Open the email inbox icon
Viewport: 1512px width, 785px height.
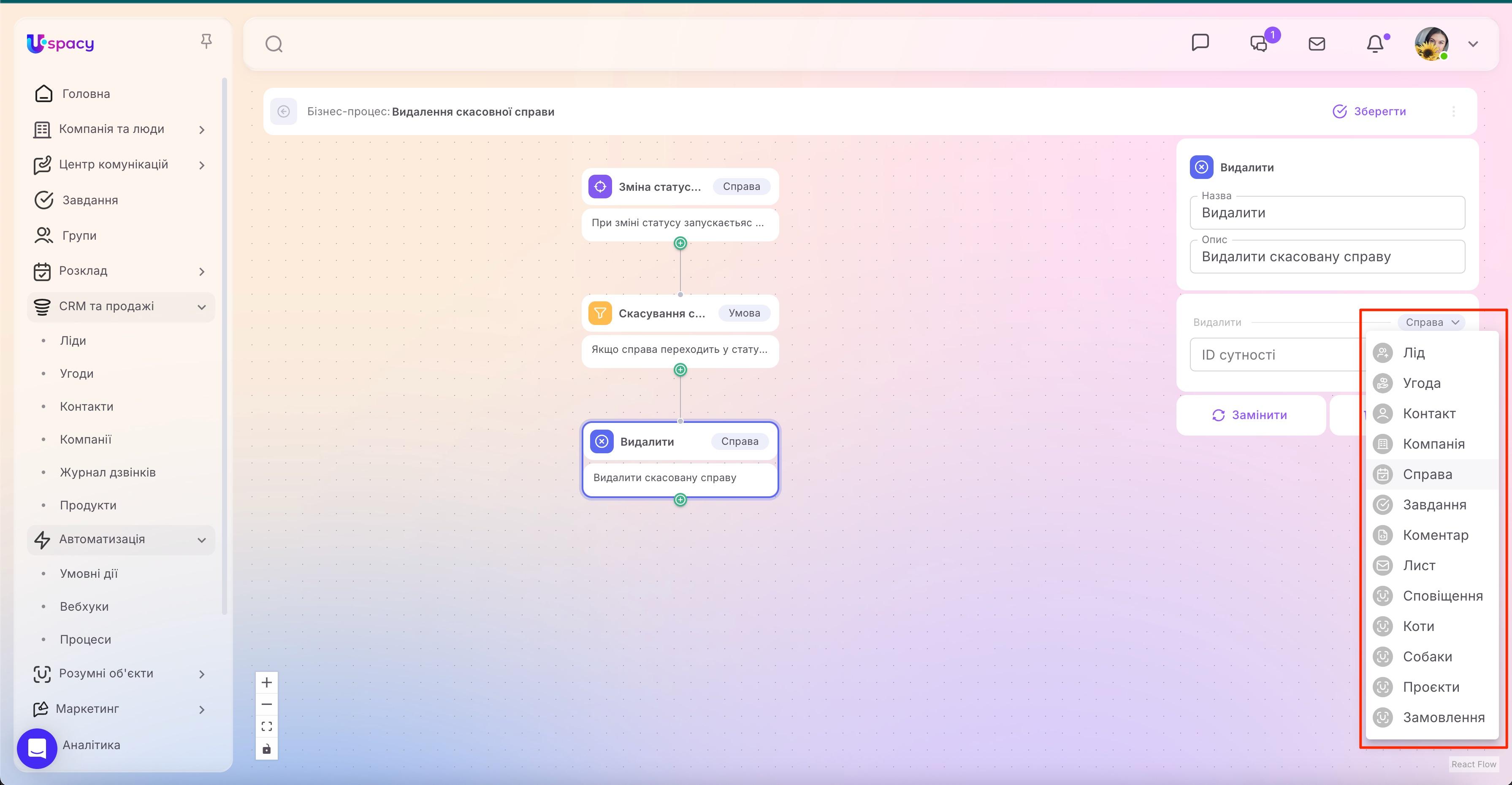1317,43
